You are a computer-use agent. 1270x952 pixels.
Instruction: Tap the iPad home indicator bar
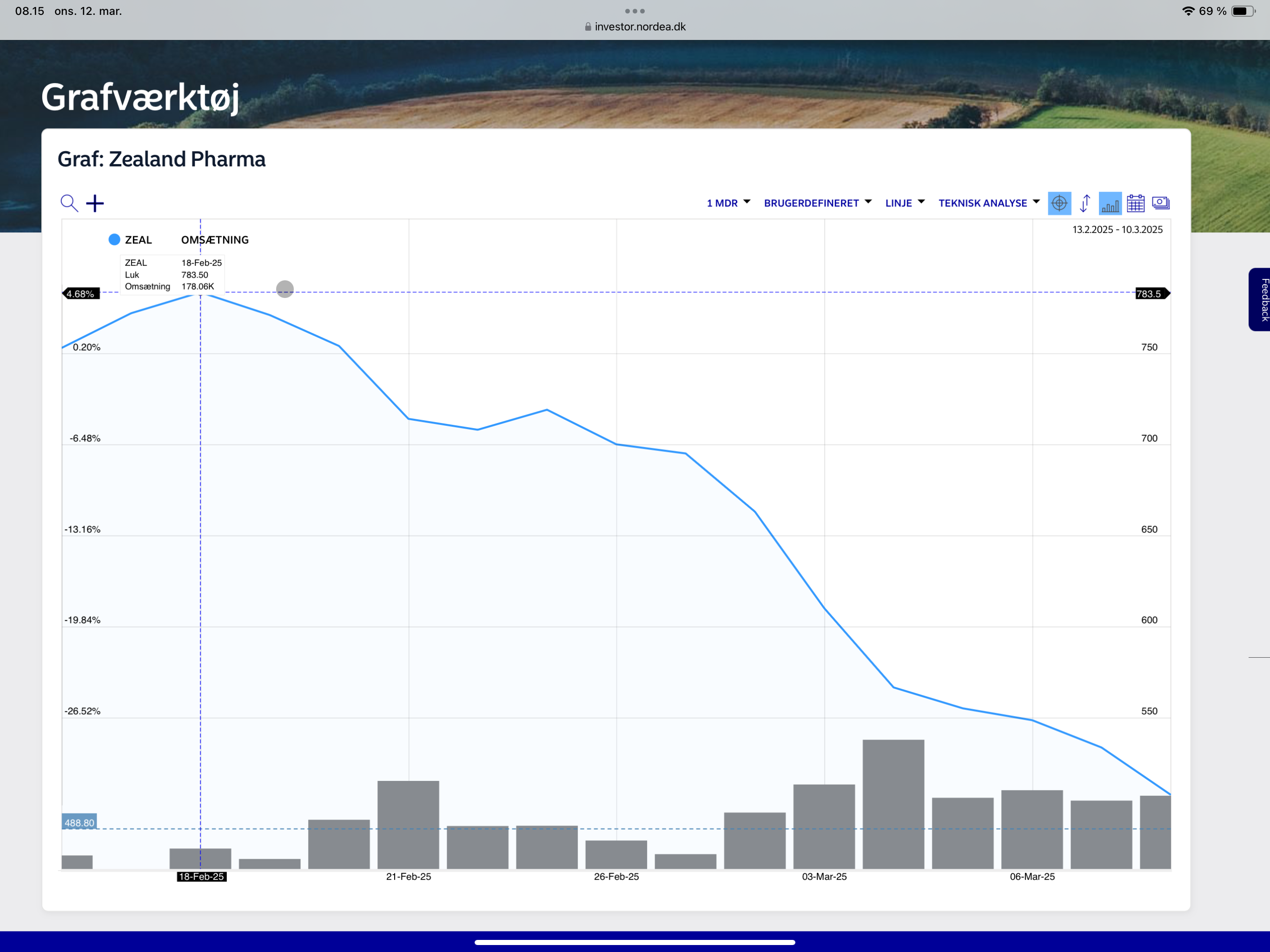[x=635, y=942]
